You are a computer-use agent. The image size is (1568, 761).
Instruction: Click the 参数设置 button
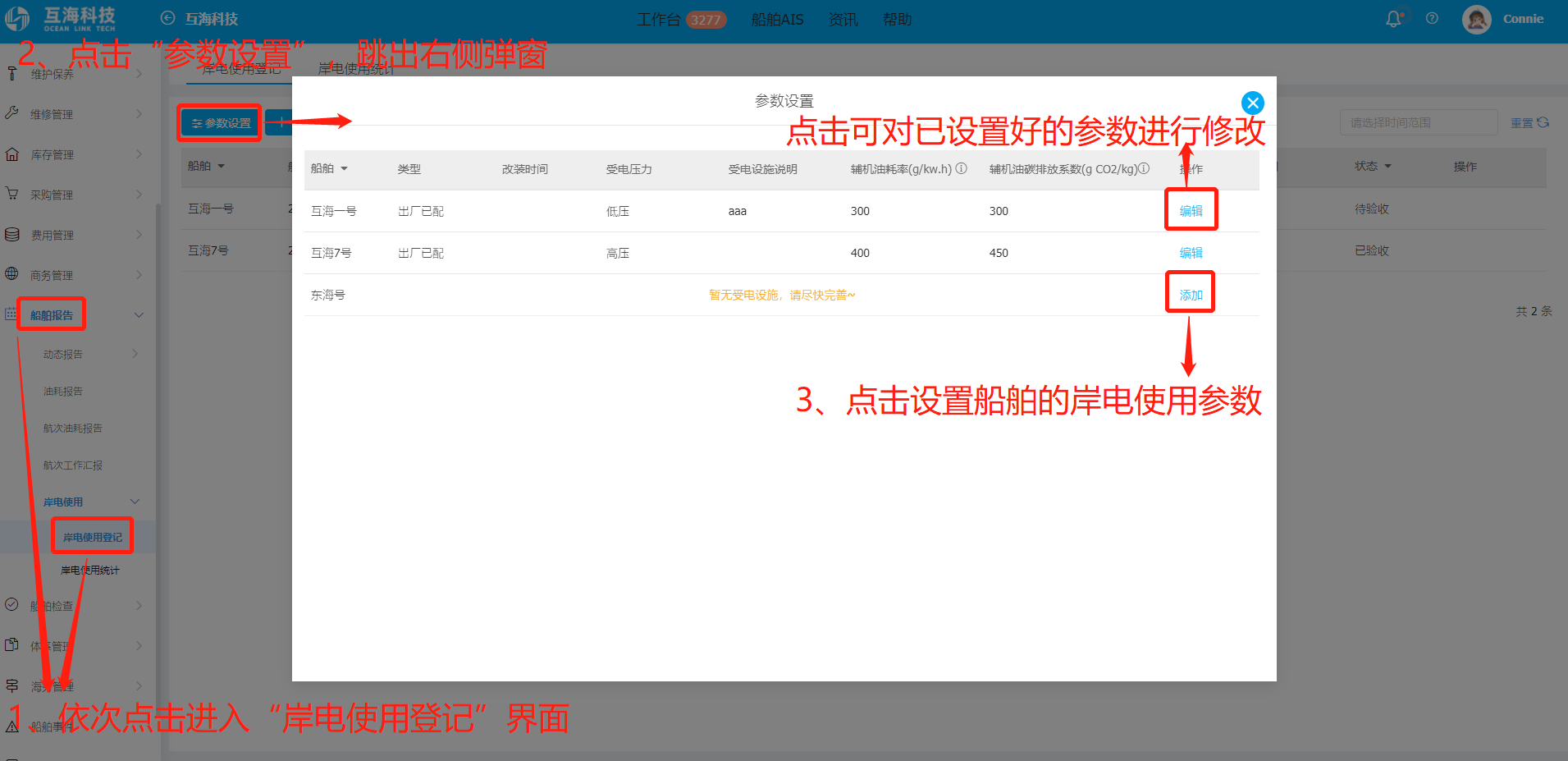[x=220, y=123]
